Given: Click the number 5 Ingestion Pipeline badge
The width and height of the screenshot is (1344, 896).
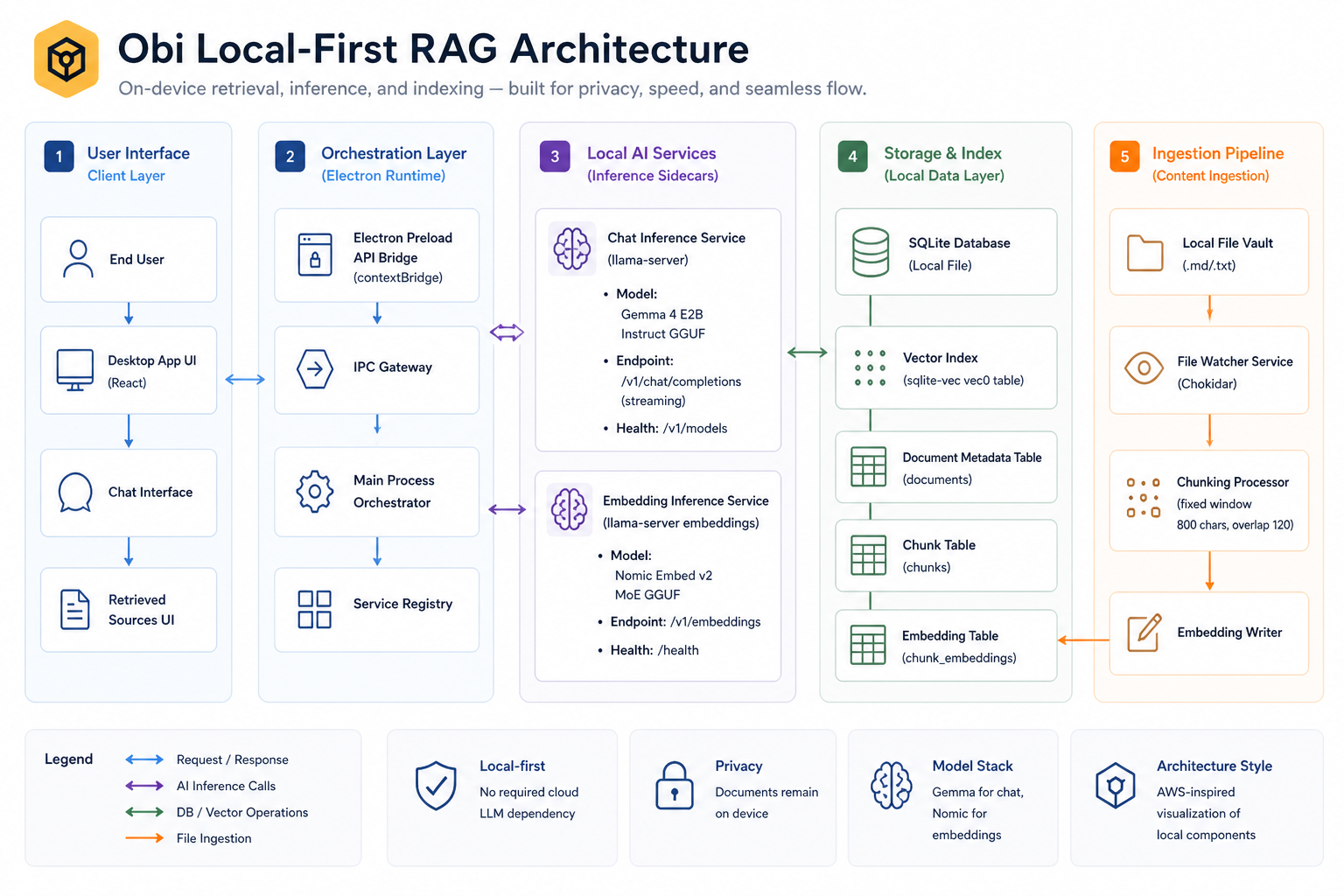Looking at the screenshot, I should point(1124,157).
